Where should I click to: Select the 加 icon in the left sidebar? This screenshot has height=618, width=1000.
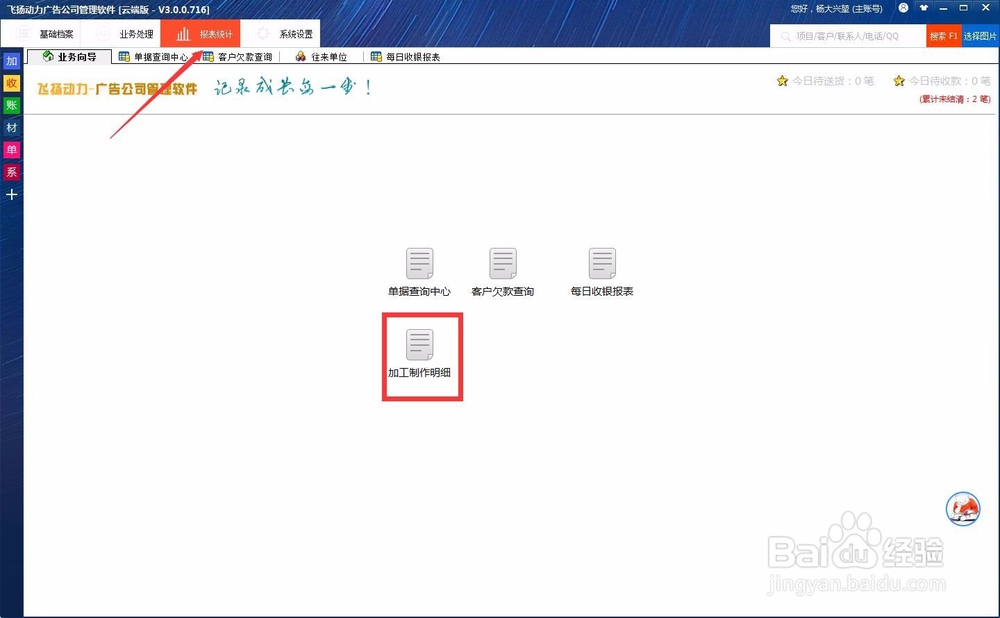click(11, 61)
